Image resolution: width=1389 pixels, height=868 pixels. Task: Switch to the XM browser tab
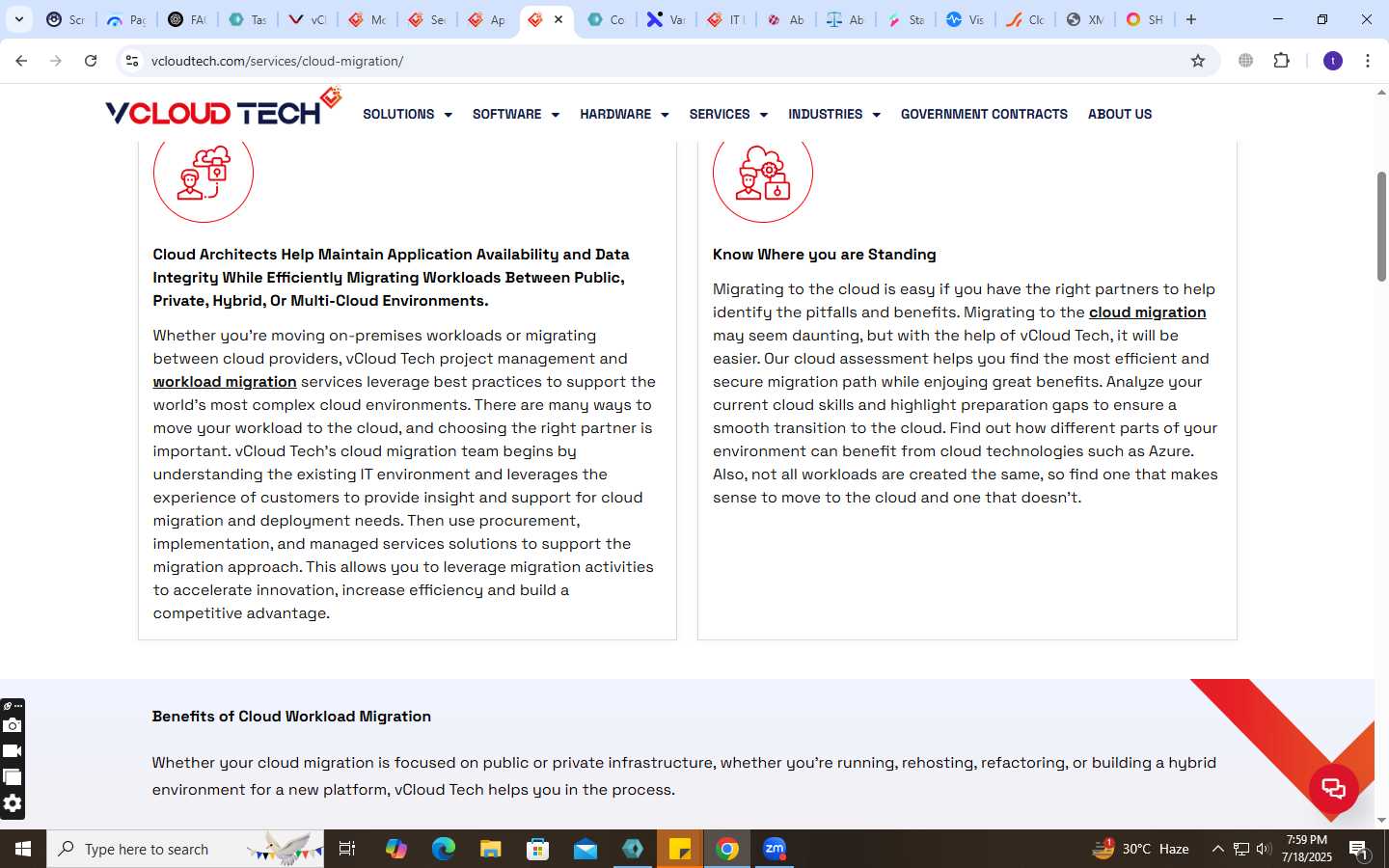pyautogui.click(x=1085, y=19)
